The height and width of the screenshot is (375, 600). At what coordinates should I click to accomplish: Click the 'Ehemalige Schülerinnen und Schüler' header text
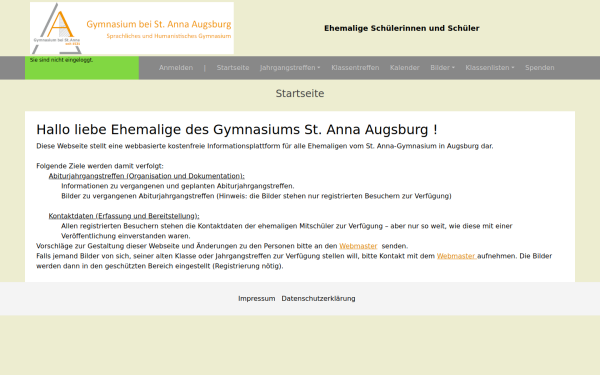point(402,28)
